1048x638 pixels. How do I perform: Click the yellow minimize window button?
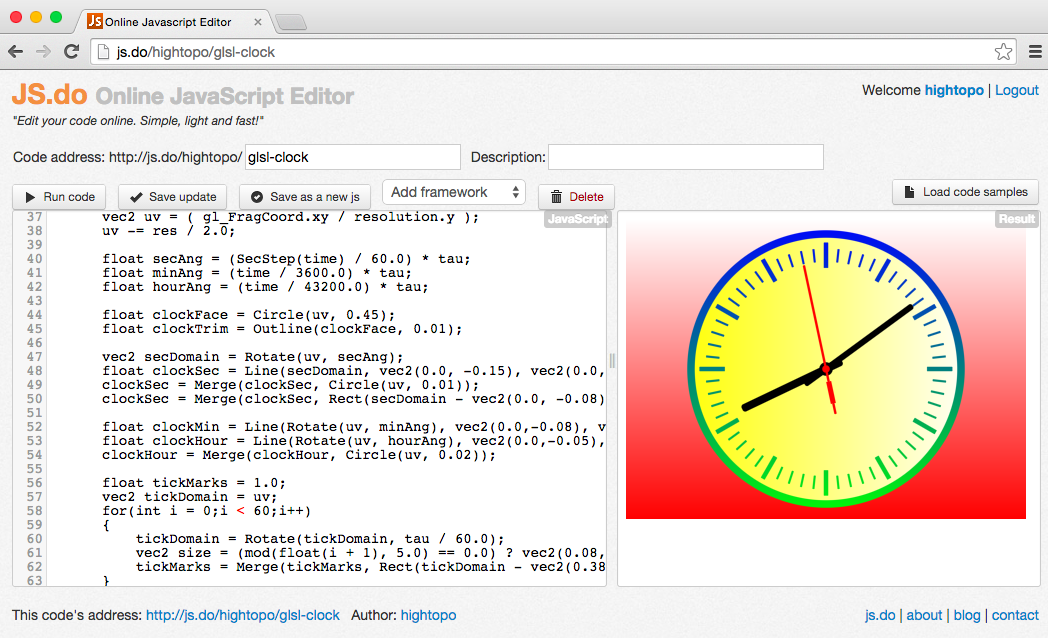36,17
